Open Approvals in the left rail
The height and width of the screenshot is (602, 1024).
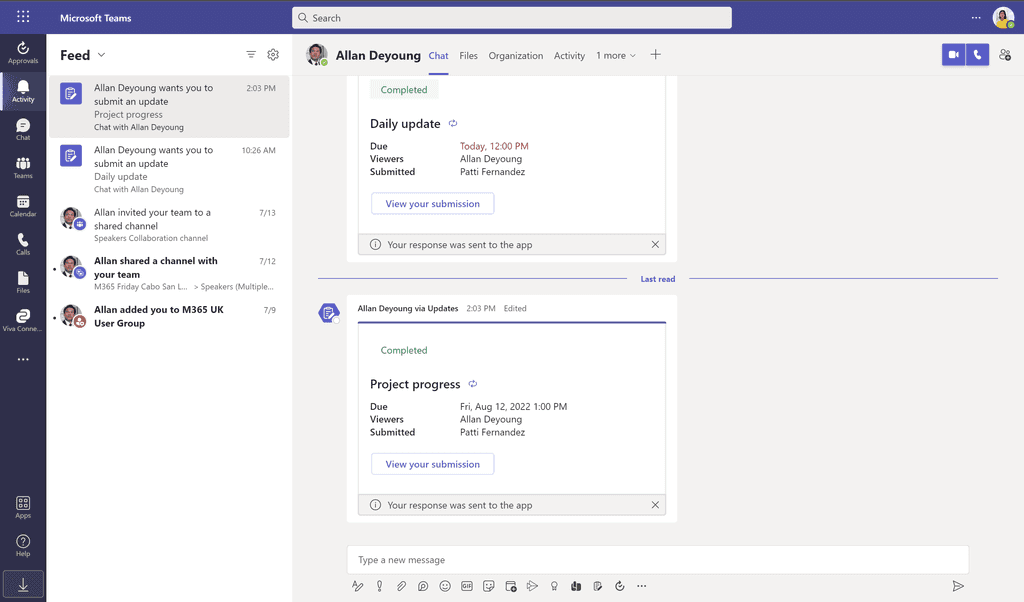[x=23, y=52]
